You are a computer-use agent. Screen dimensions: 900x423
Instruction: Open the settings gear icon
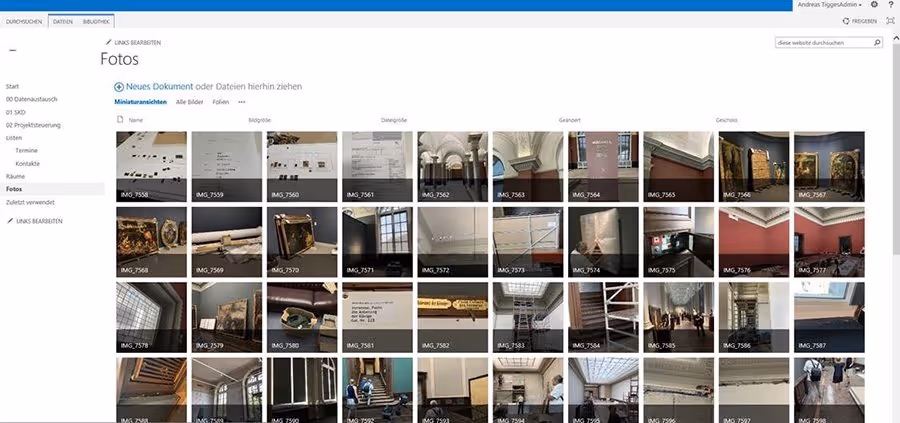click(874, 5)
